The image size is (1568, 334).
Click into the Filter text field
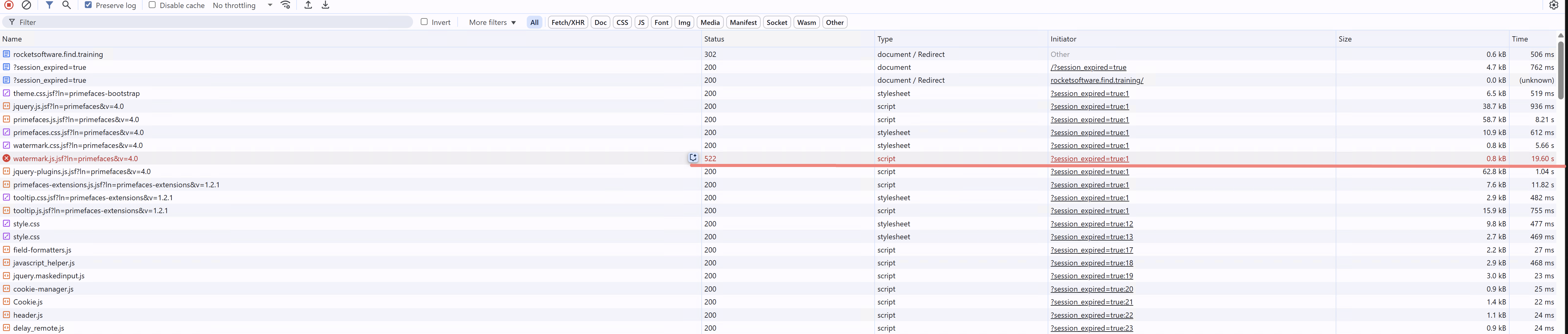[x=213, y=22]
